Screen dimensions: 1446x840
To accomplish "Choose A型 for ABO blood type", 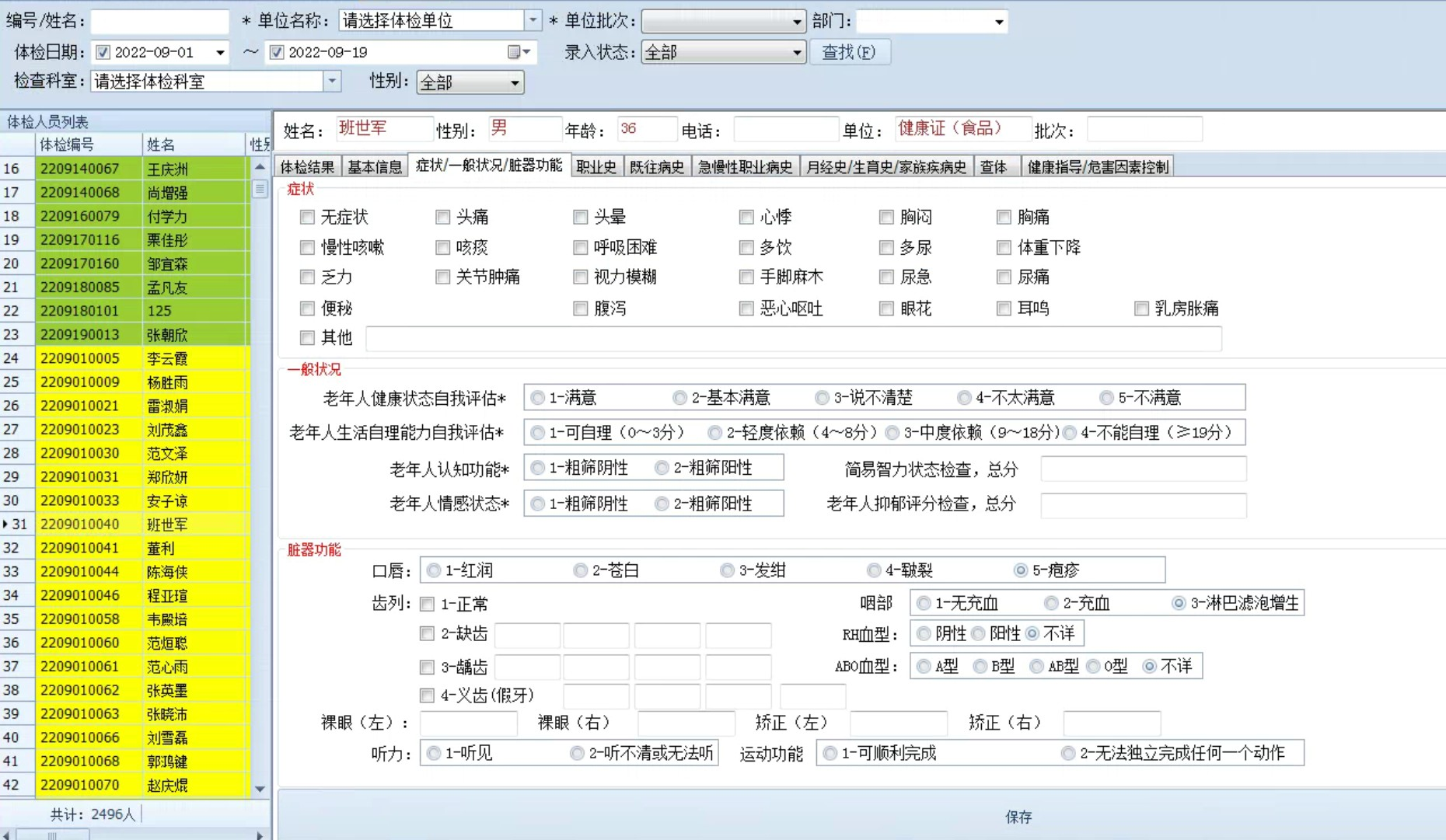I will pos(924,666).
